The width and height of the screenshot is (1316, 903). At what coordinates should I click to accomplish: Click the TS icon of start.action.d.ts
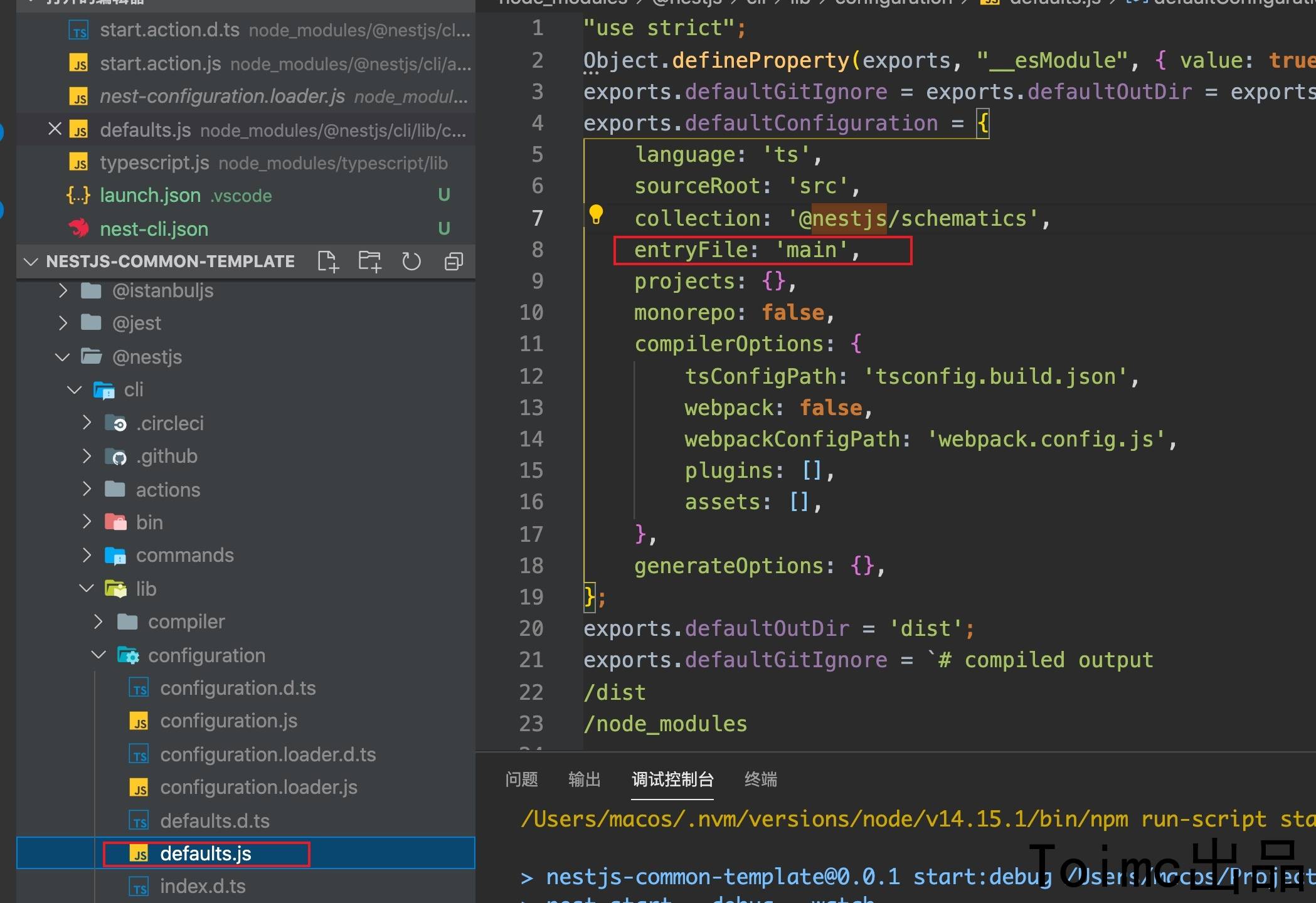(x=78, y=30)
